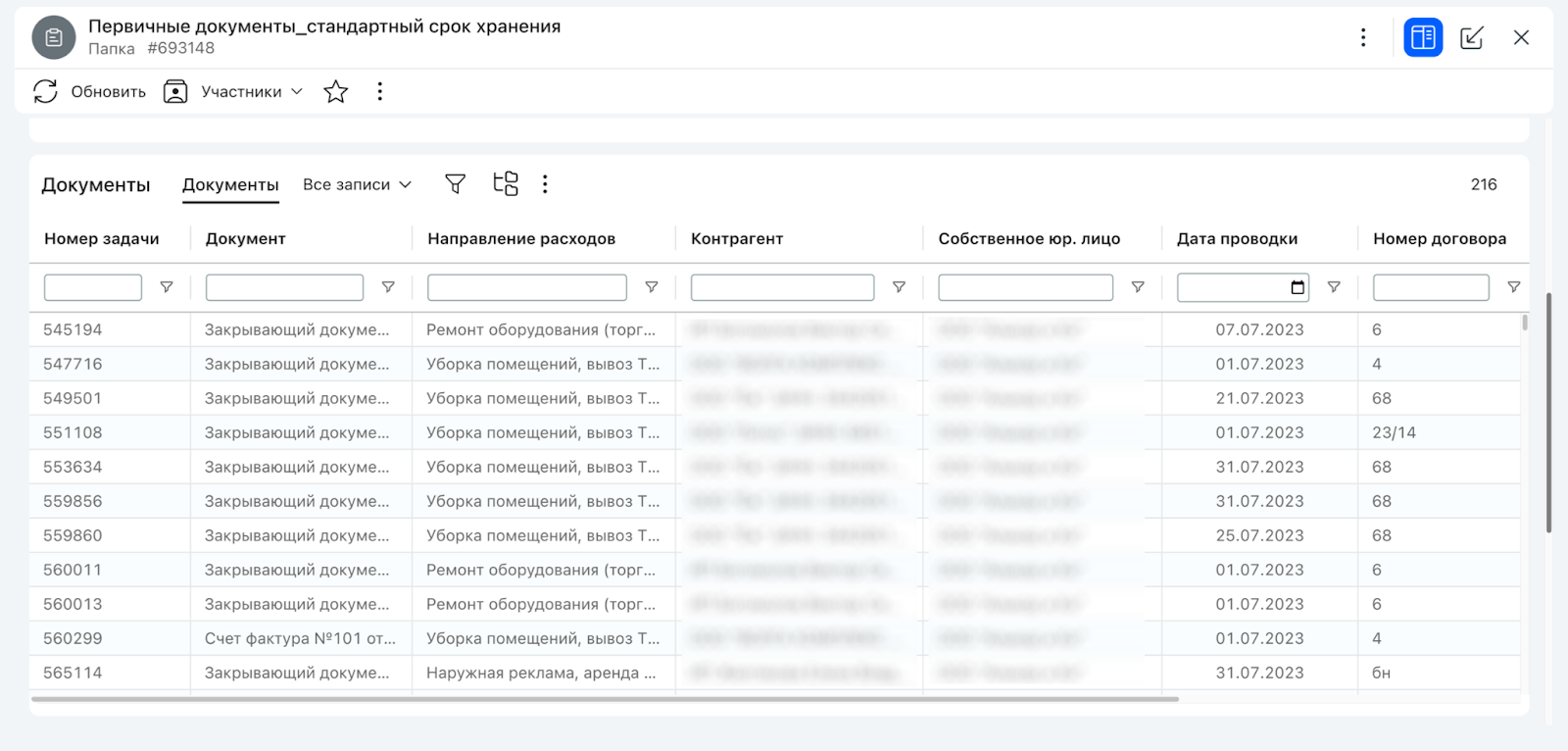Switch to the Документы tab

point(230,184)
